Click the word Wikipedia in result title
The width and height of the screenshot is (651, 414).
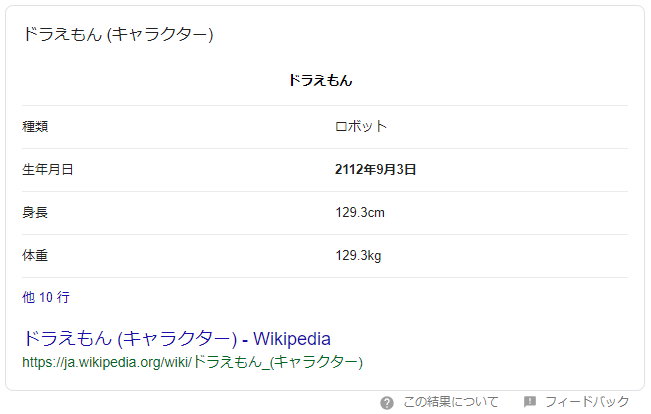click(292, 339)
